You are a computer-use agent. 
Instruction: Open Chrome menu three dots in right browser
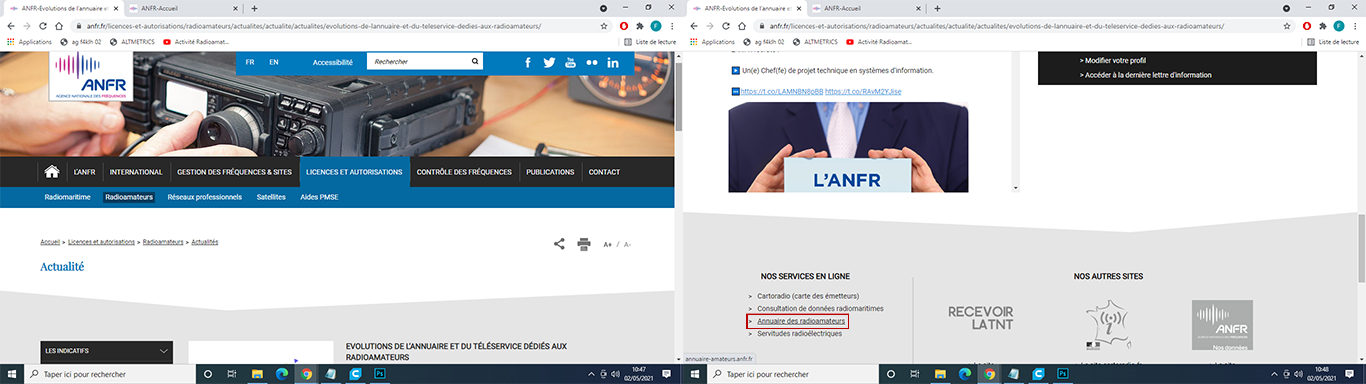coord(1354,26)
